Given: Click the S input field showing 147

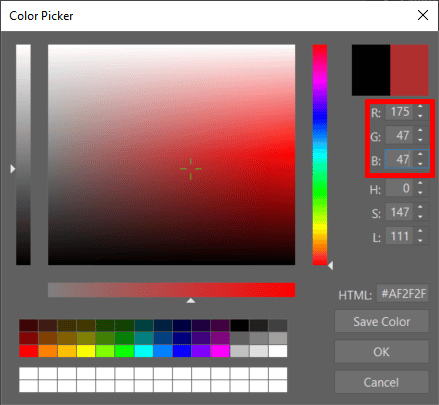Looking at the screenshot, I should [x=399, y=212].
